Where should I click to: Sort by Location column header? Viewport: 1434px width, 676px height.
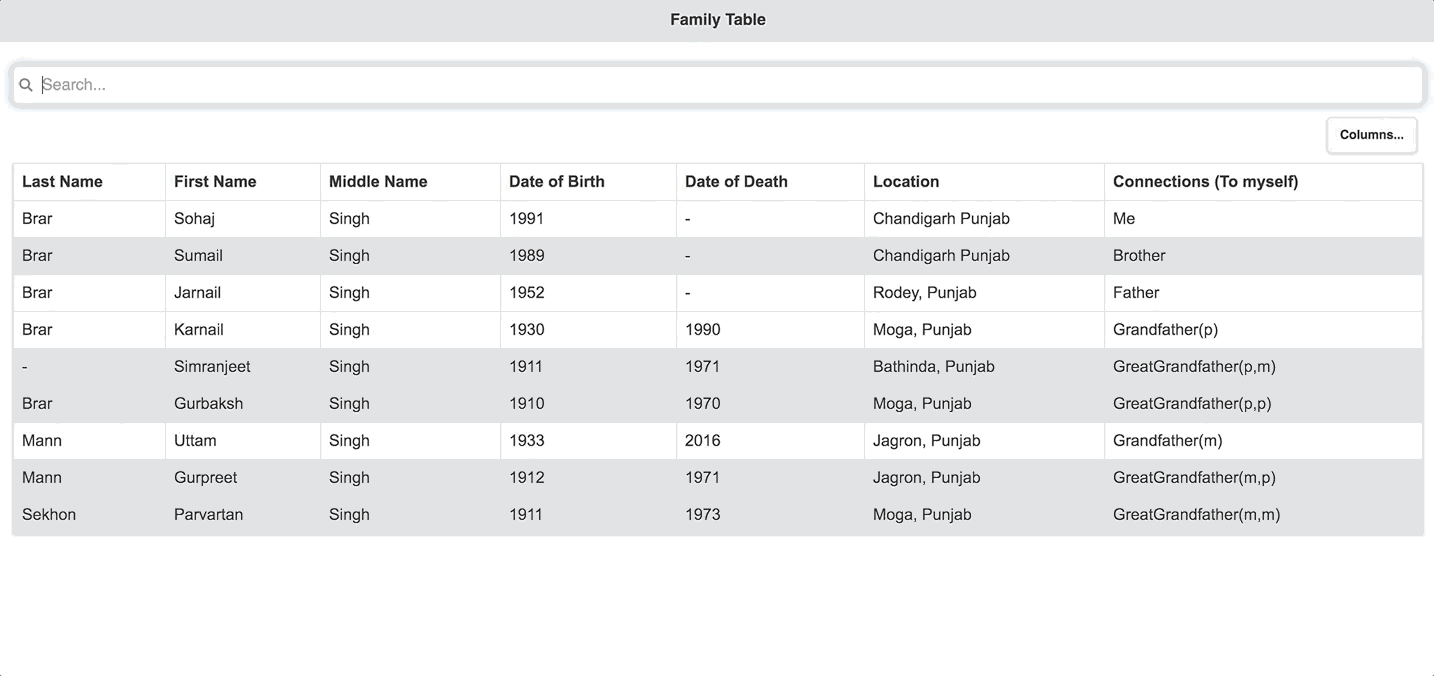pyautogui.click(x=906, y=182)
